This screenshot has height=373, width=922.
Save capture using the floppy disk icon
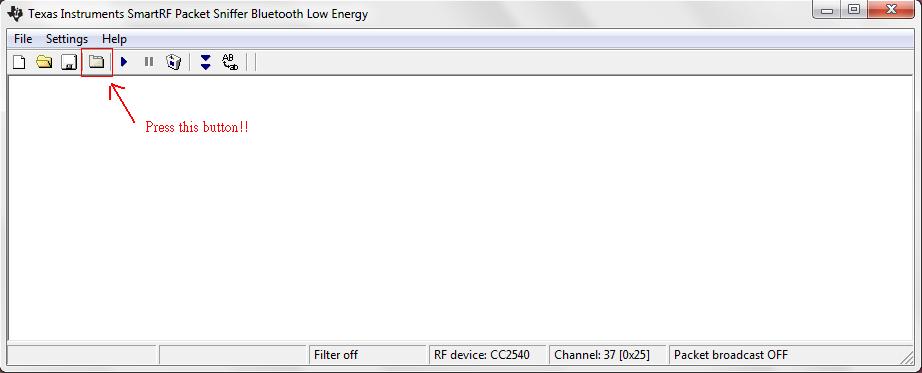(69, 62)
